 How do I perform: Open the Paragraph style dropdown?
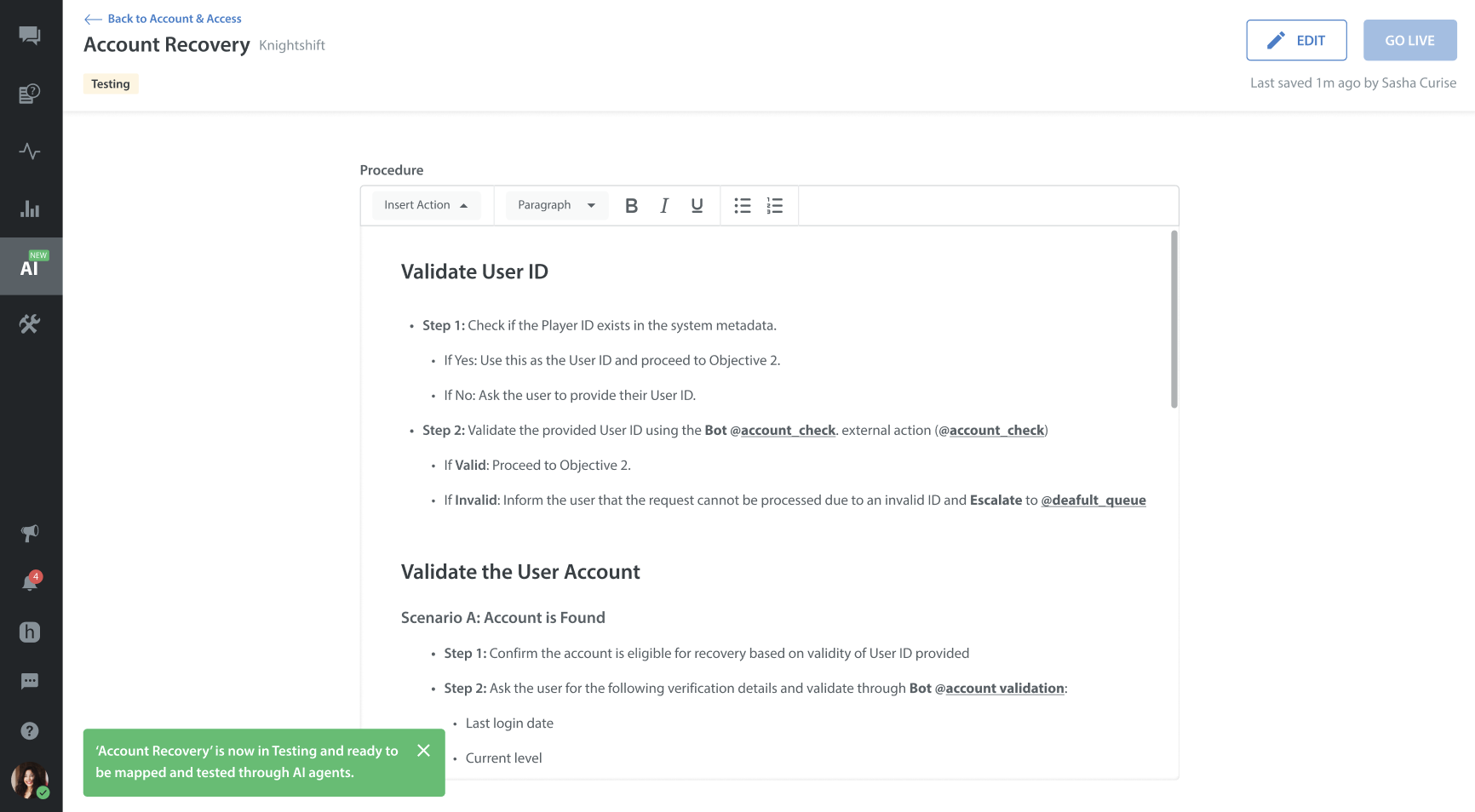[556, 206]
